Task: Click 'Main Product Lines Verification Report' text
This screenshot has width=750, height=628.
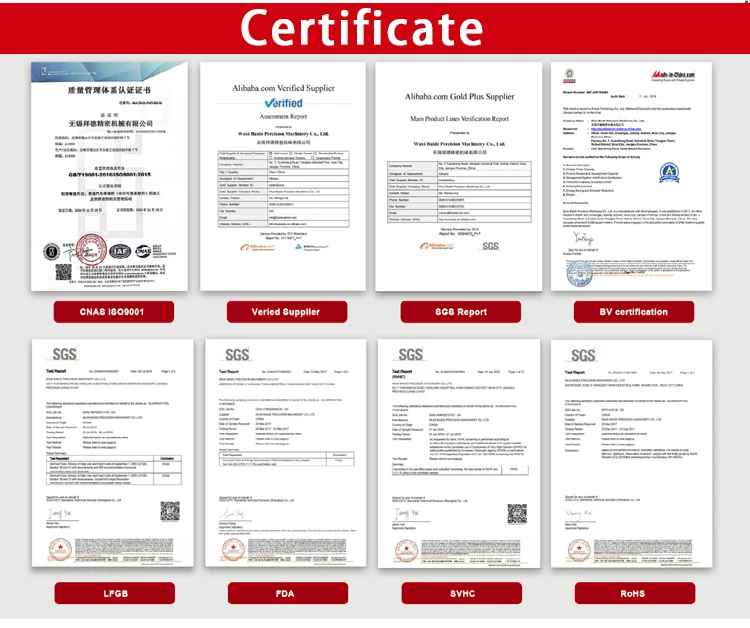Action: point(459,119)
